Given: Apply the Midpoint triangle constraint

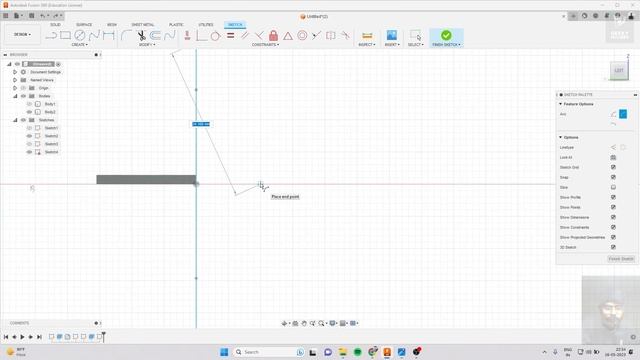Looking at the screenshot, I should (x=288, y=36).
